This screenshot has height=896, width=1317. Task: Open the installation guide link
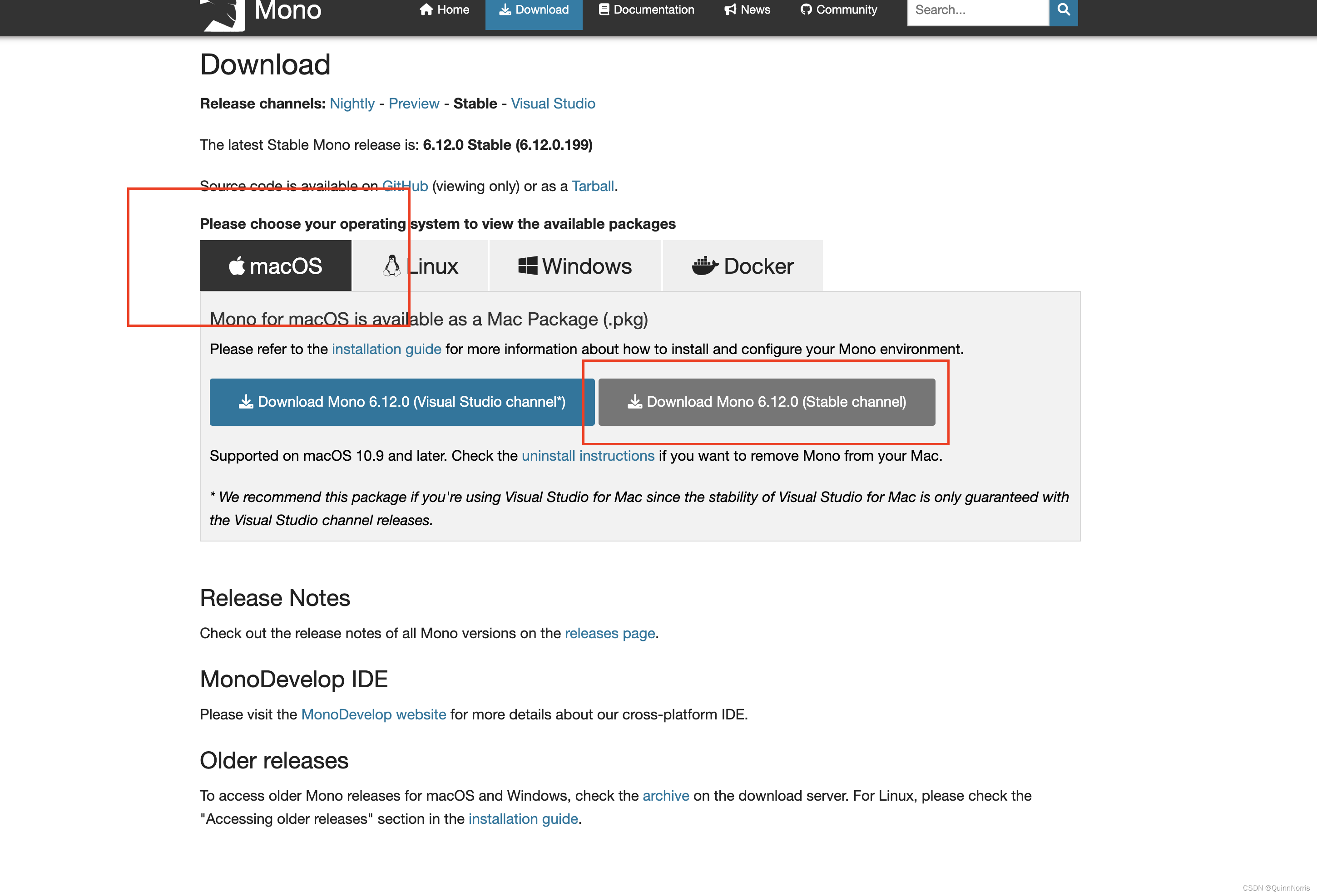coord(386,349)
